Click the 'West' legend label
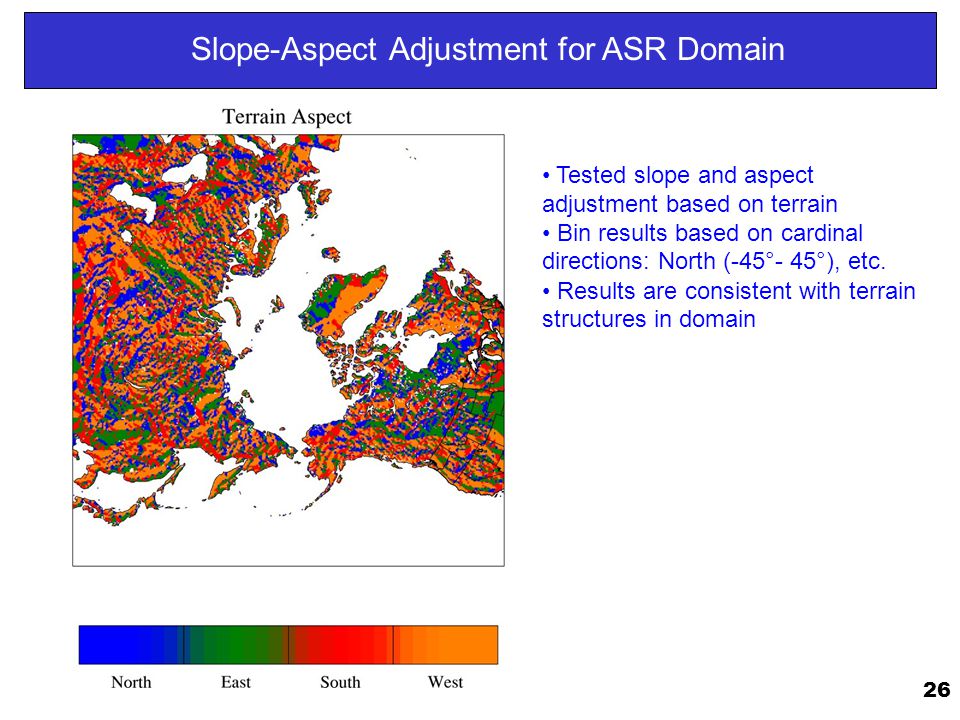Image resolution: width=960 pixels, height=720 pixels. click(x=445, y=682)
